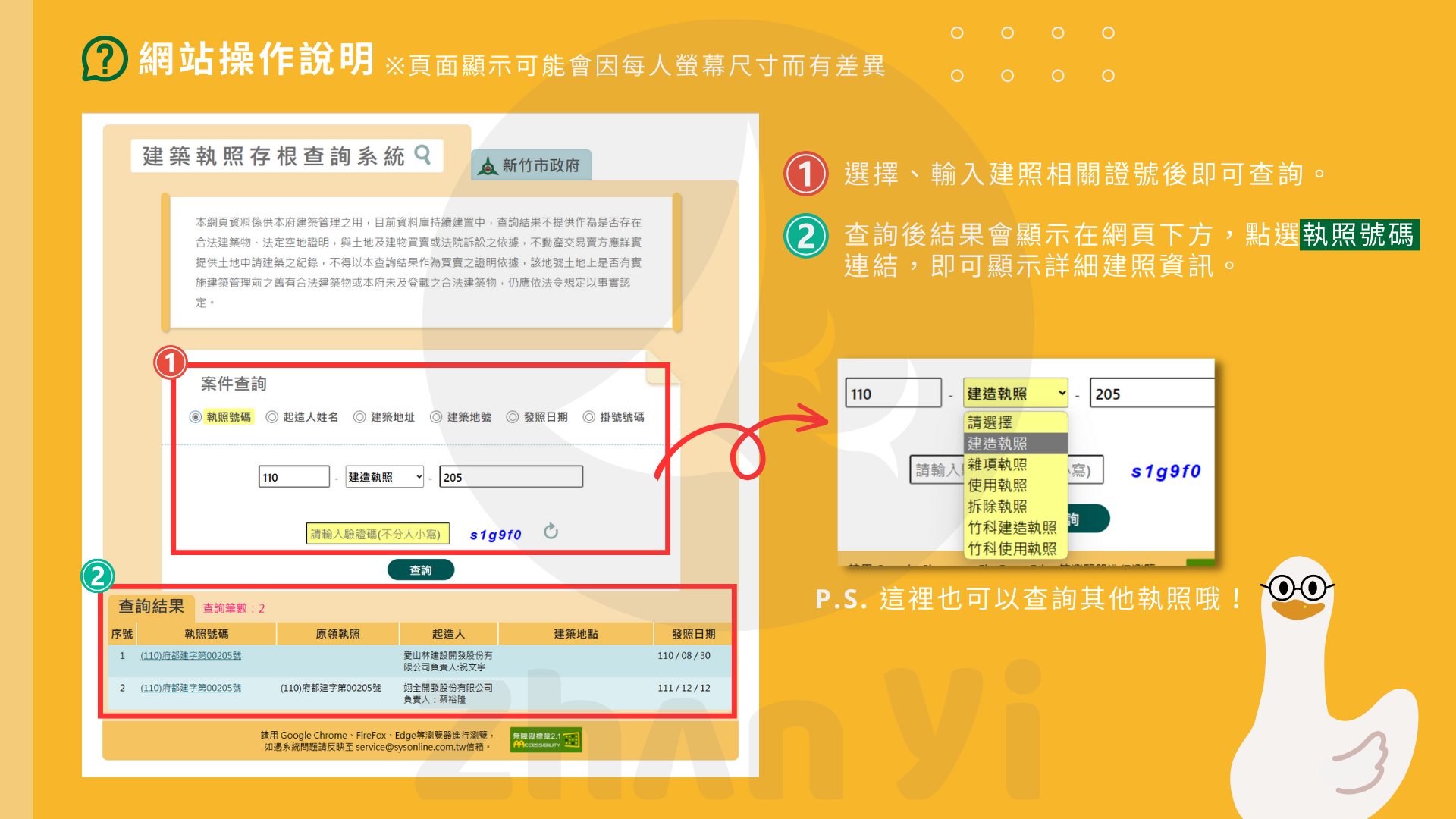Click the 序號 column header
This screenshot has height=819, width=1456.
point(122,634)
